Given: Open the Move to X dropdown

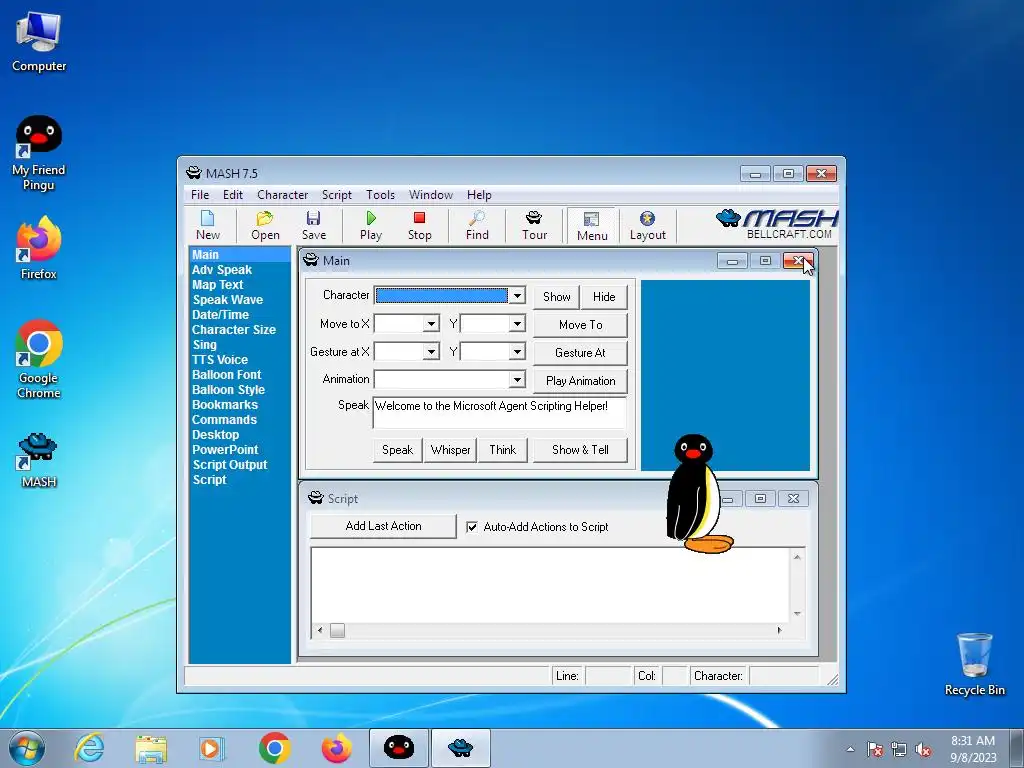Looking at the screenshot, I should click(x=430, y=324).
